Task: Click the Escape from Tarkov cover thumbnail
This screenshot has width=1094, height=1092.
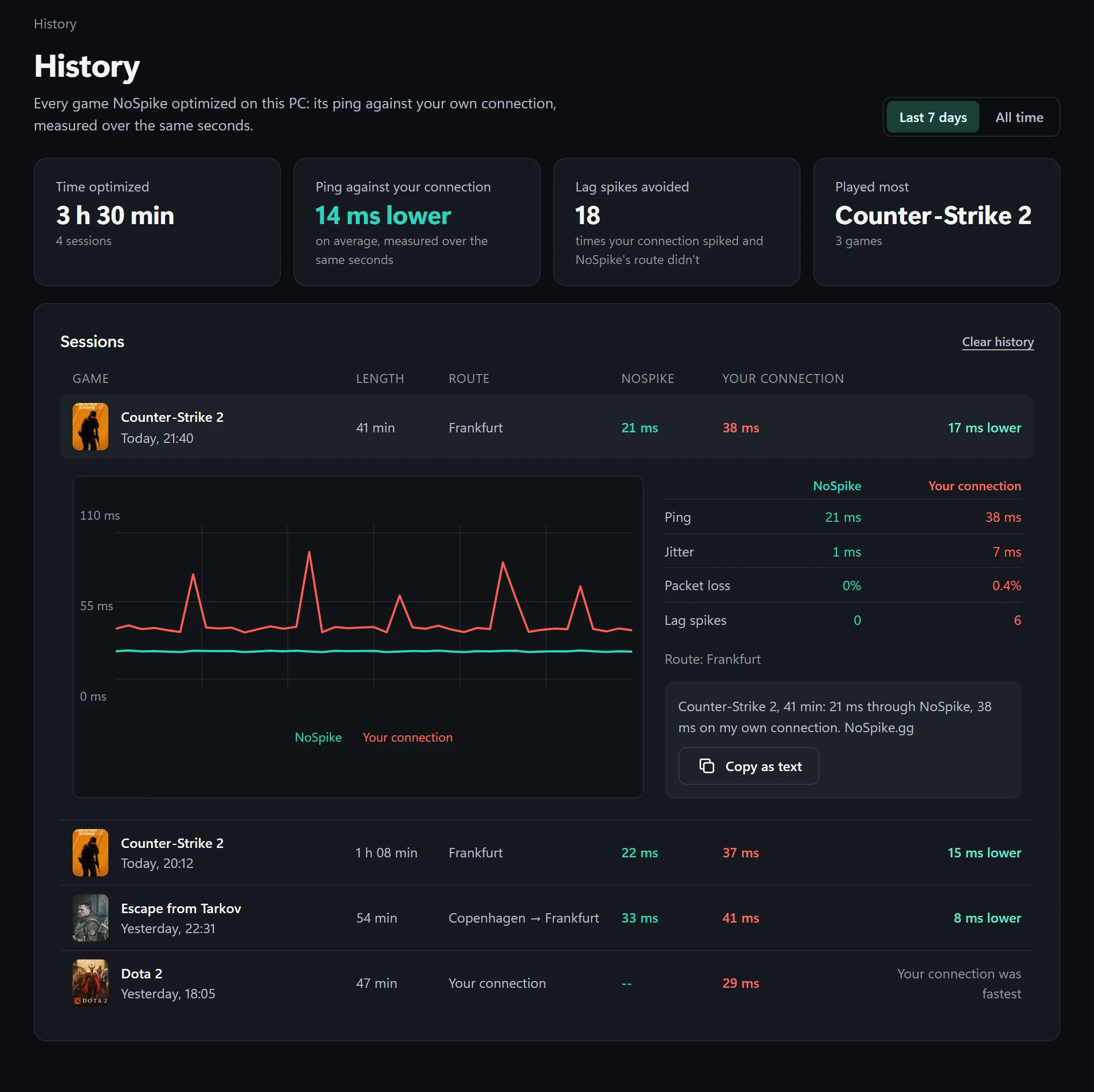Action: (90, 918)
